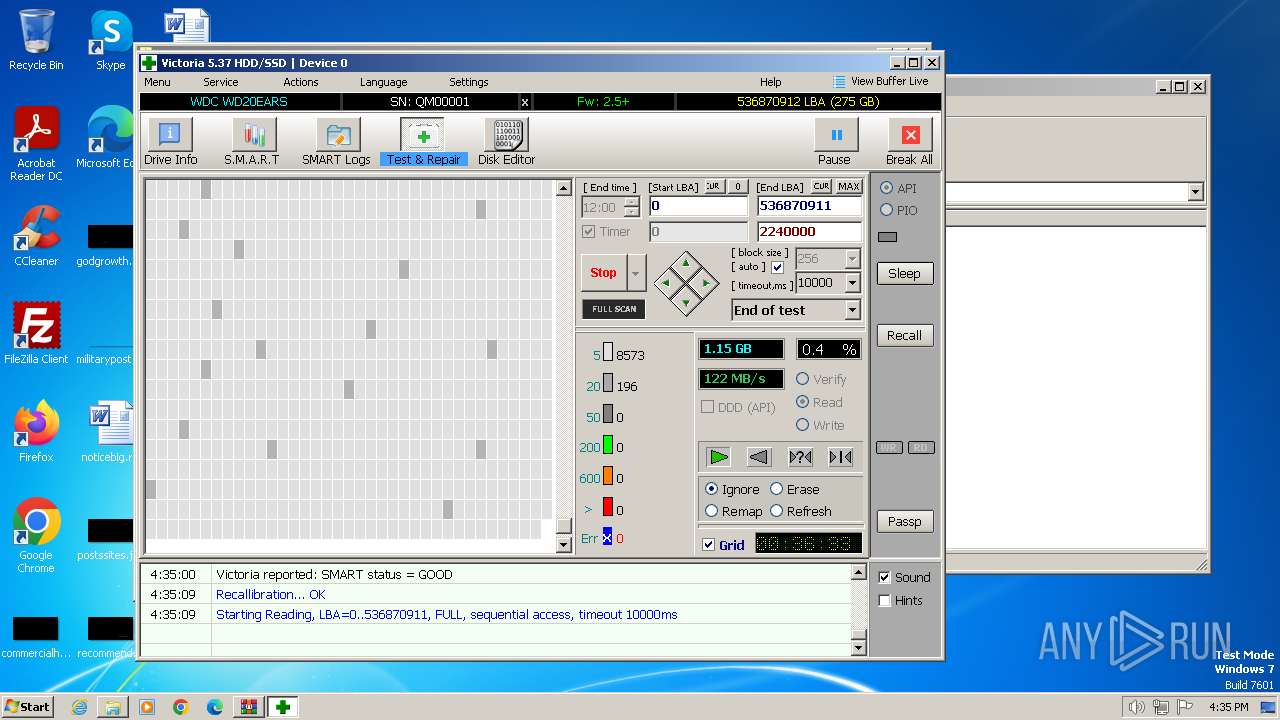This screenshot has height=720, width=1280.
Task: Click the 0 button for Start LBA
Action: coord(737,187)
